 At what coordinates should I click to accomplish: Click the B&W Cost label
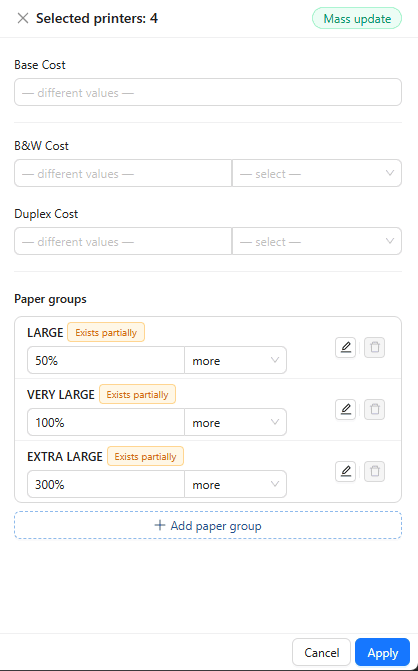[x=42, y=145]
